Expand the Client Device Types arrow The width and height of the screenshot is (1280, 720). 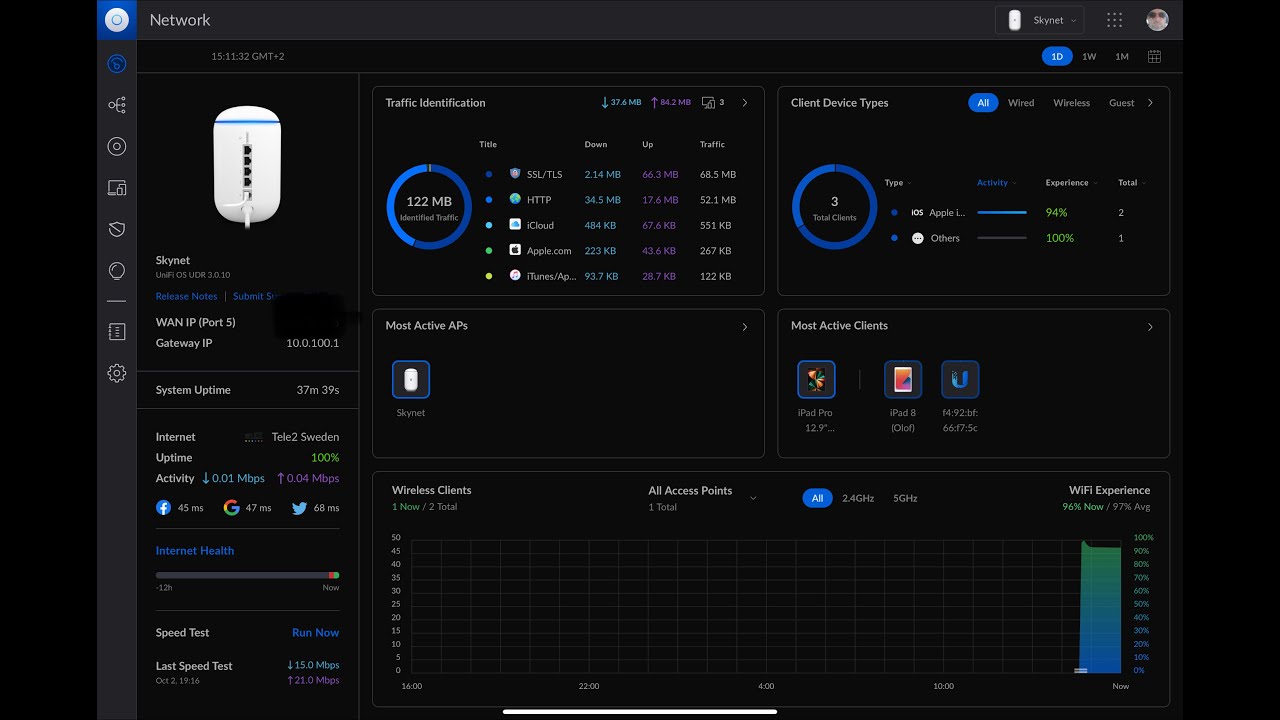[x=1150, y=103]
